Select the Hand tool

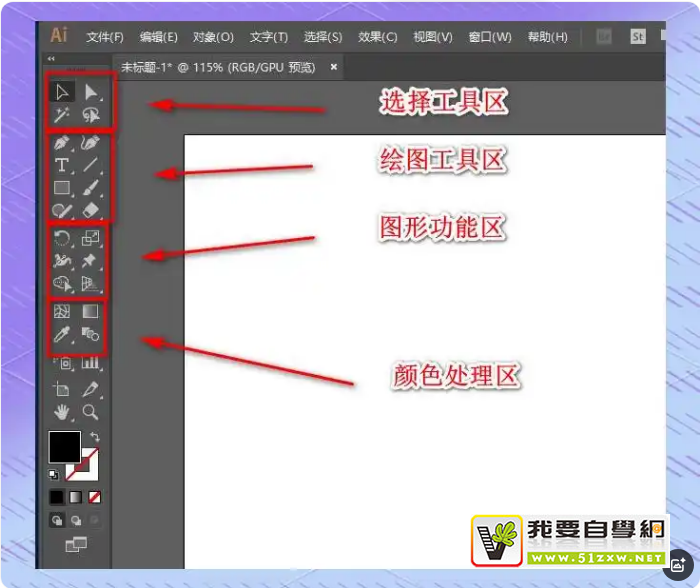tap(62, 412)
